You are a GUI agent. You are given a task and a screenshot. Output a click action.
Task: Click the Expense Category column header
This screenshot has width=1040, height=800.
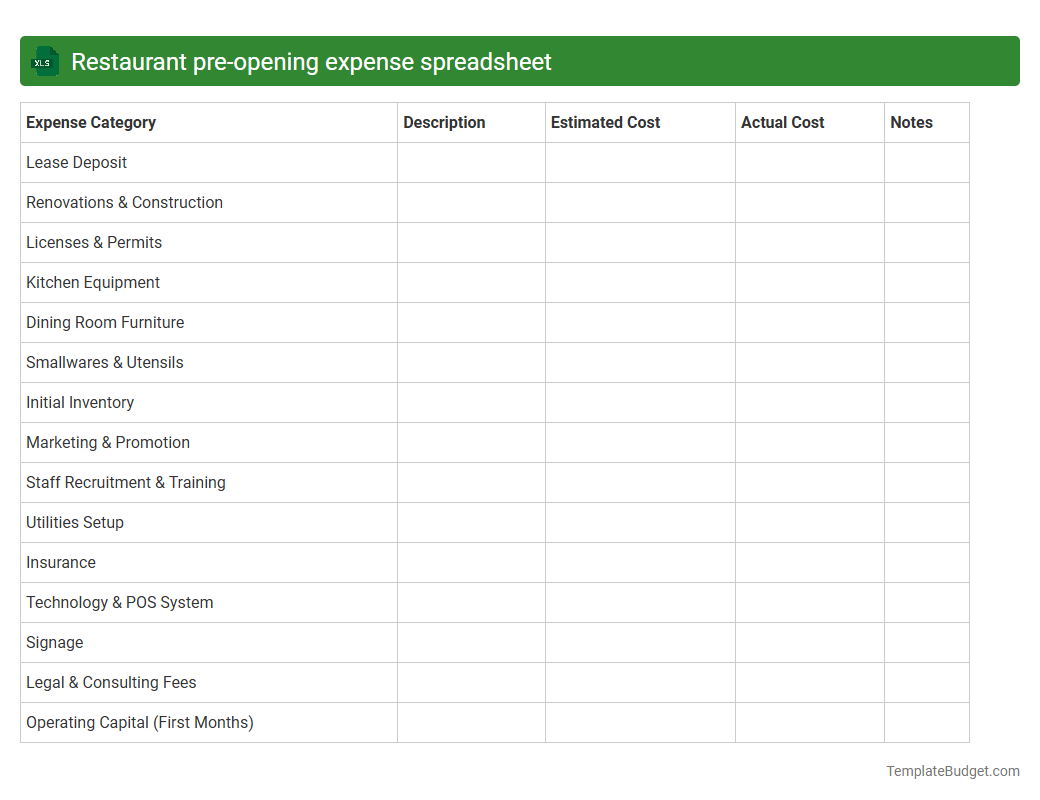point(90,122)
